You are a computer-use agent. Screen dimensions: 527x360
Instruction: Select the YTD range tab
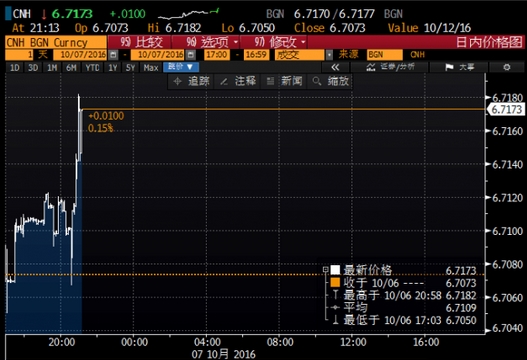pyautogui.click(x=92, y=68)
